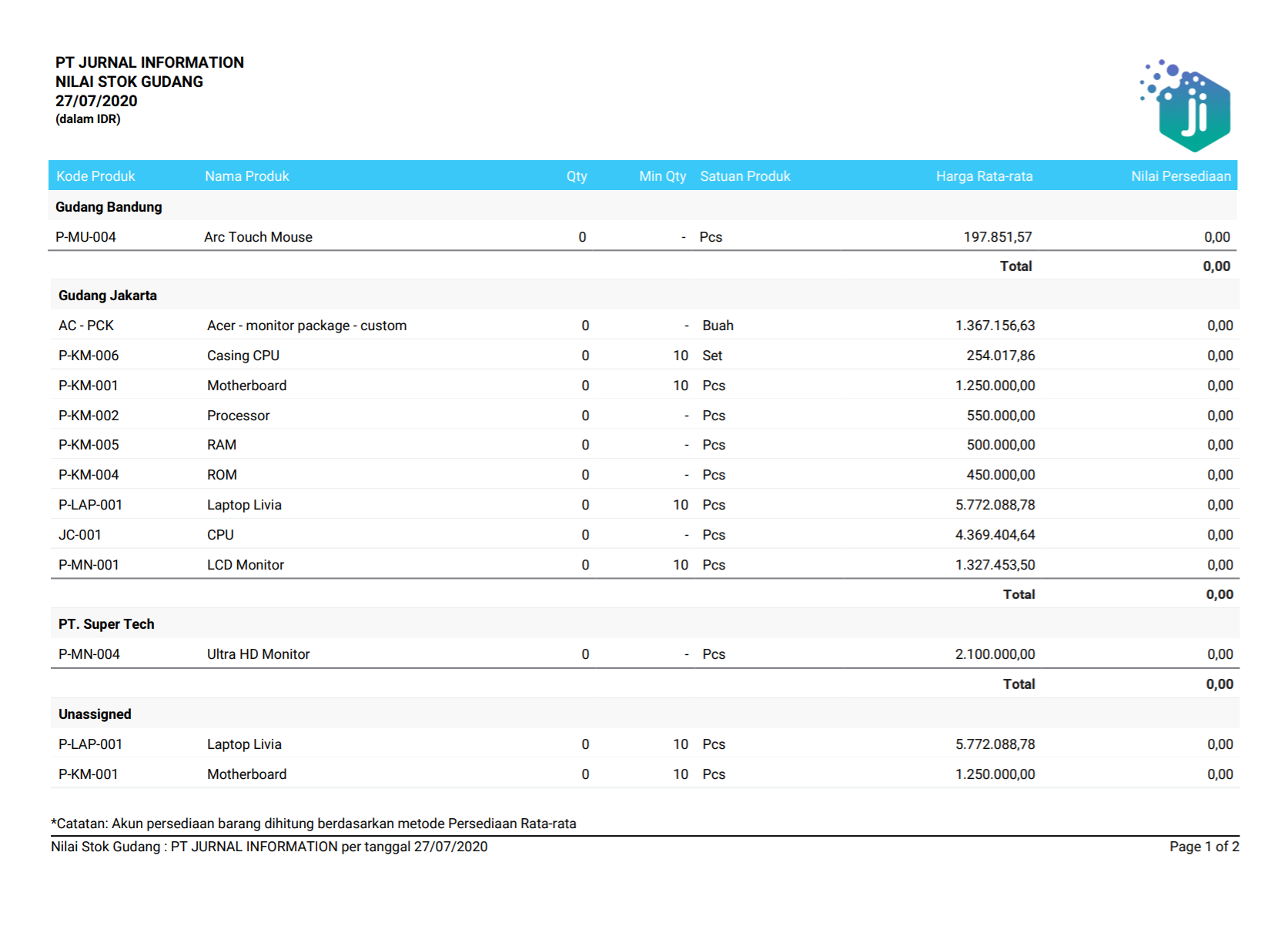Click the NILAI STOK GUDANG subtitle

(129, 82)
